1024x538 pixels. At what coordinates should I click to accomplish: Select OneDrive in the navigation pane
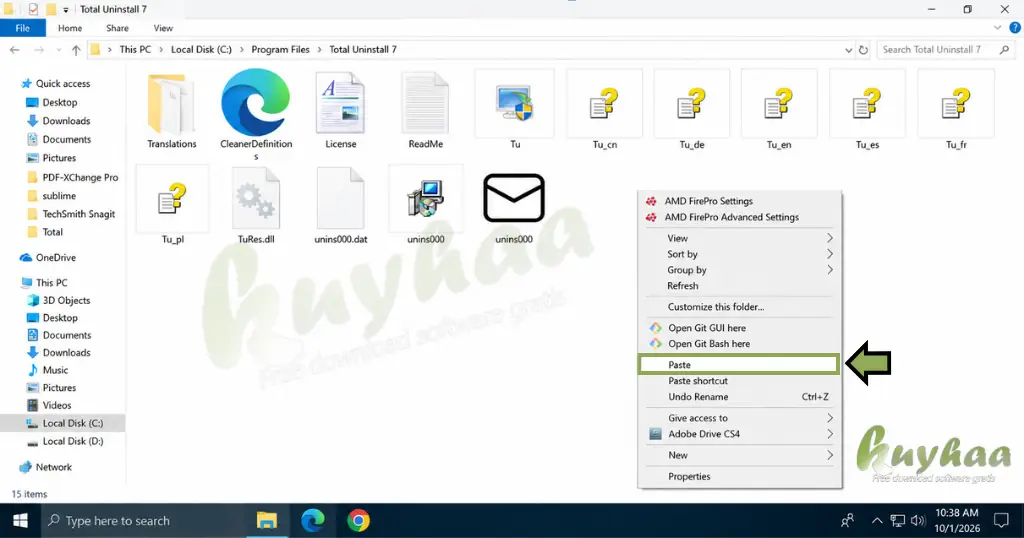(56, 258)
